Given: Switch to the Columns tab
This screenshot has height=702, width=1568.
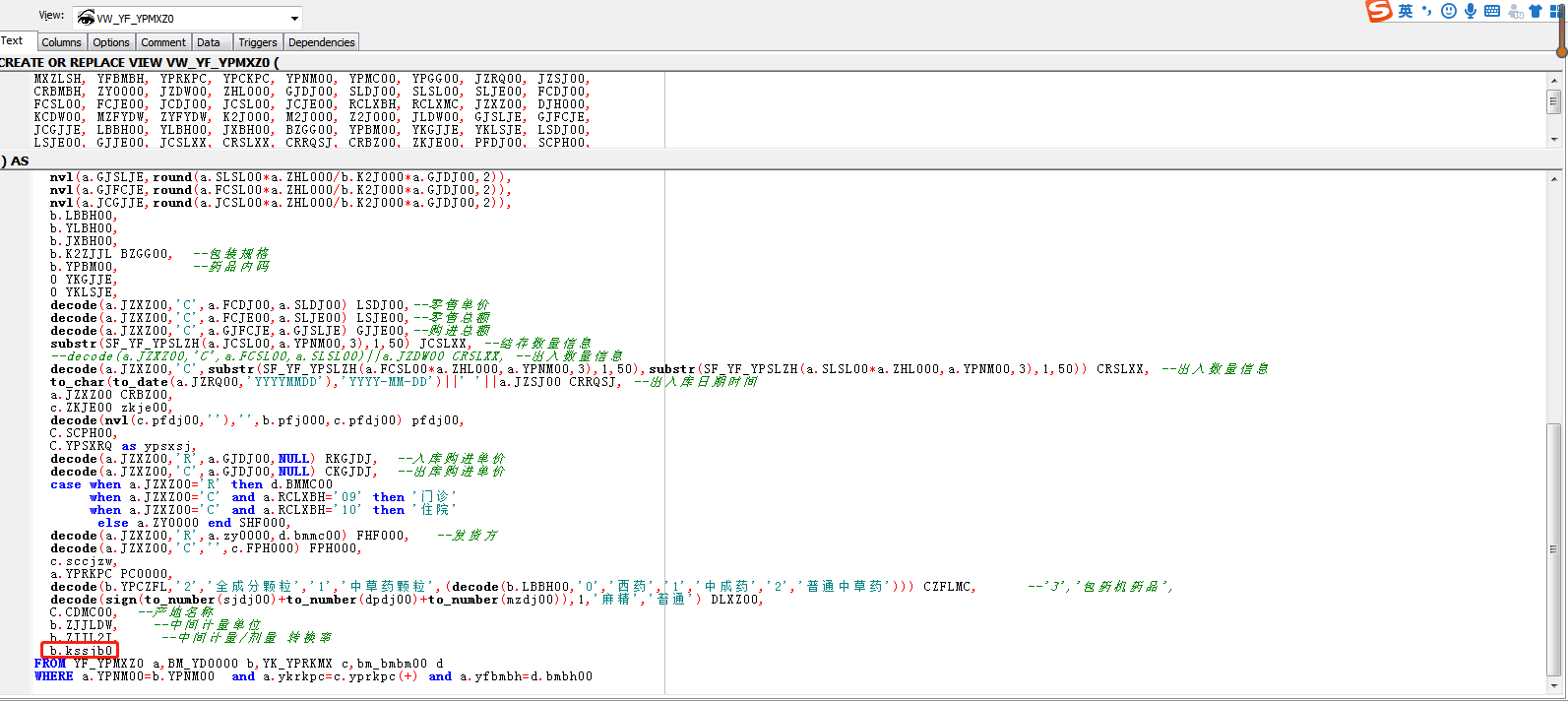Looking at the screenshot, I should pyautogui.click(x=61, y=42).
